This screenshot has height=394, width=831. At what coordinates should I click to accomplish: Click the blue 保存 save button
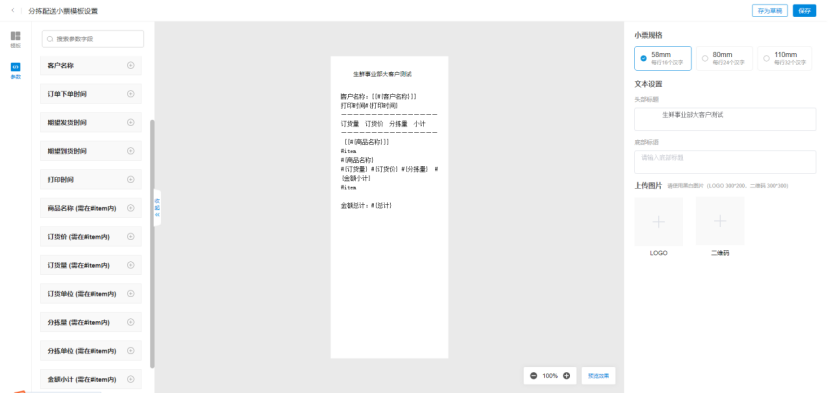pyautogui.click(x=804, y=11)
